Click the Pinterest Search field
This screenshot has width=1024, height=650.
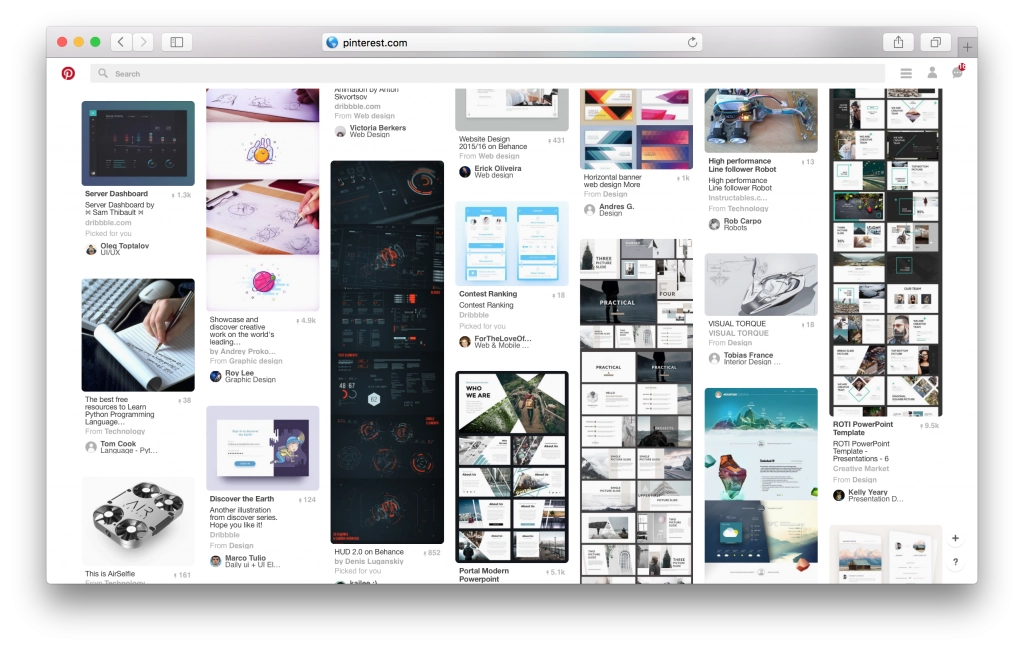pyautogui.click(x=487, y=73)
